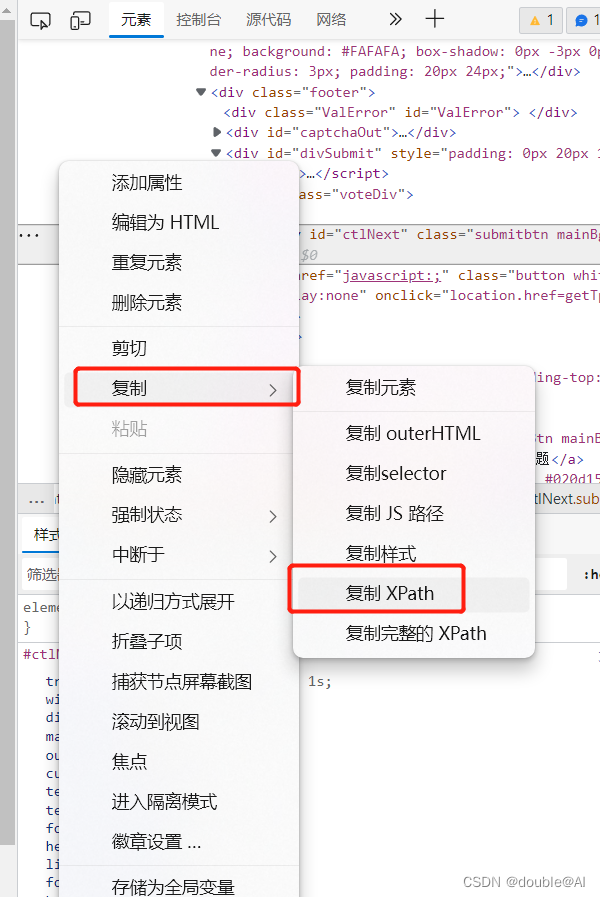
Task: Select 复制完整的 XPath entry
Action: click(414, 633)
